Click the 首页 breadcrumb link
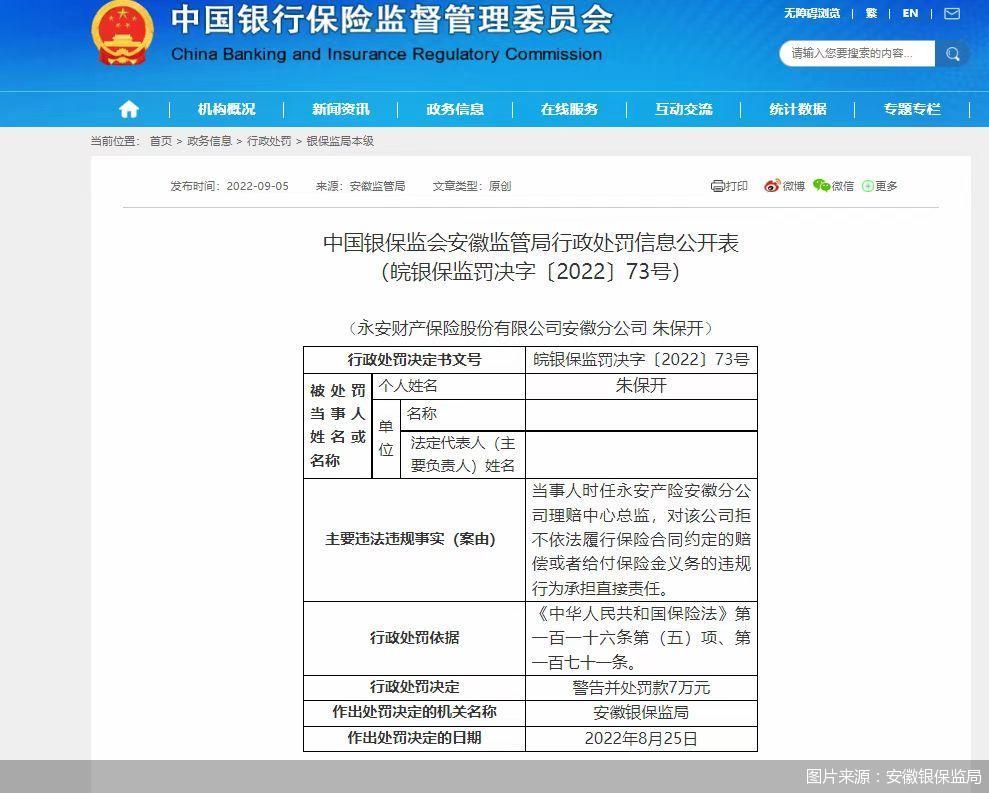This screenshot has height=793, width=989. pos(160,141)
